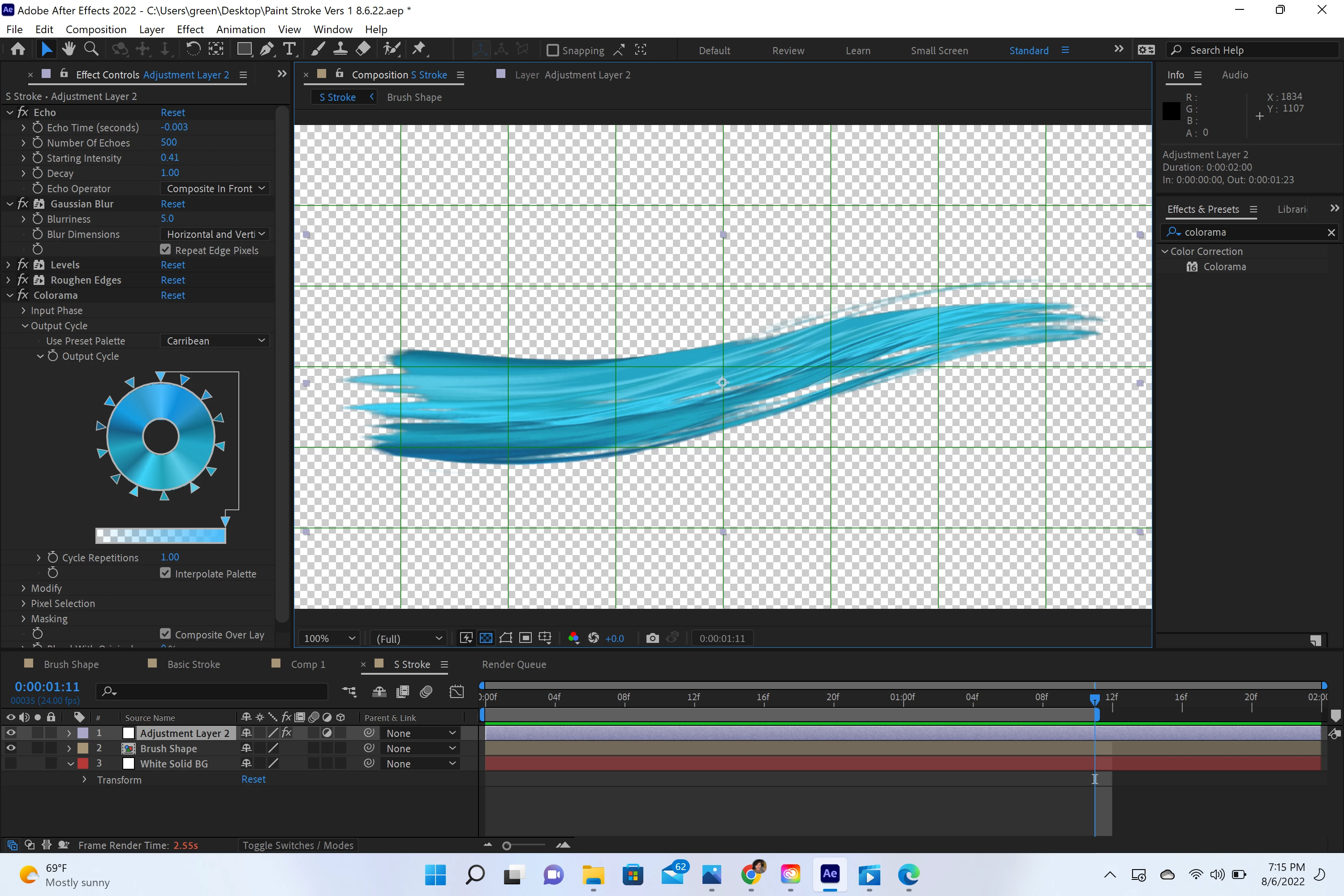Switch to the Render Queue tab
Viewport: 1344px width, 896px height.
click(x=514, y=664)
